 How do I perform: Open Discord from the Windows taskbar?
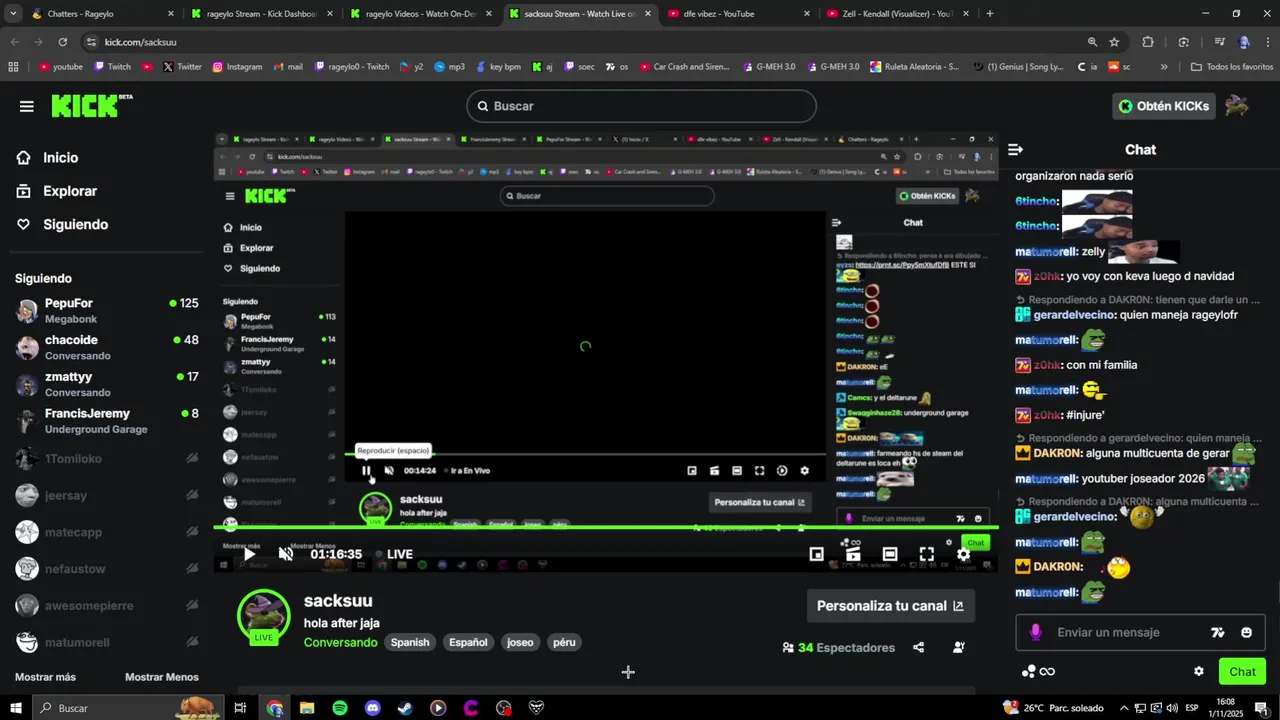[373, 708]
